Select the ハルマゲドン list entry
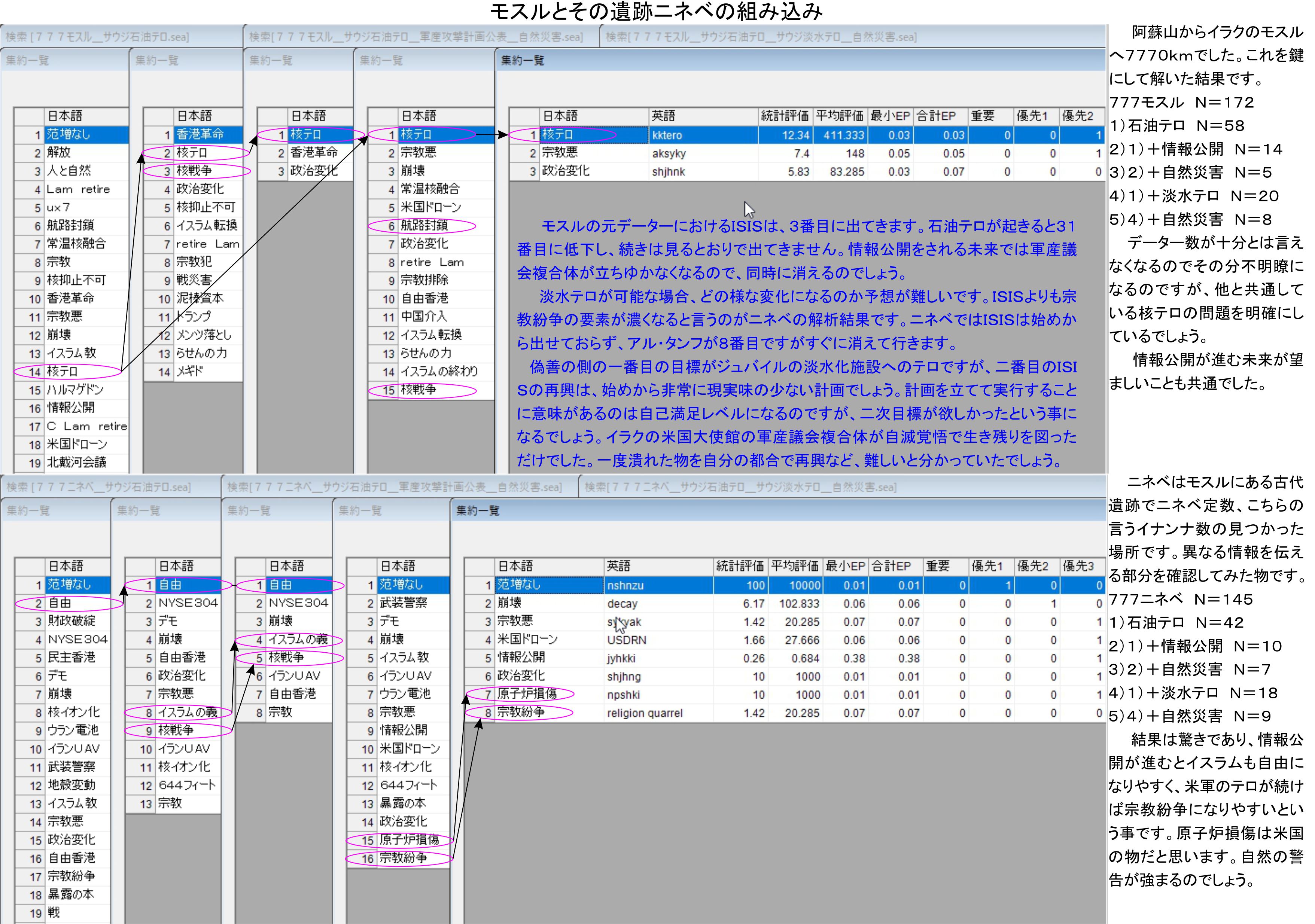Viewport: 1315px width, 924px height. pyautogui.click(x=75, y=390)
